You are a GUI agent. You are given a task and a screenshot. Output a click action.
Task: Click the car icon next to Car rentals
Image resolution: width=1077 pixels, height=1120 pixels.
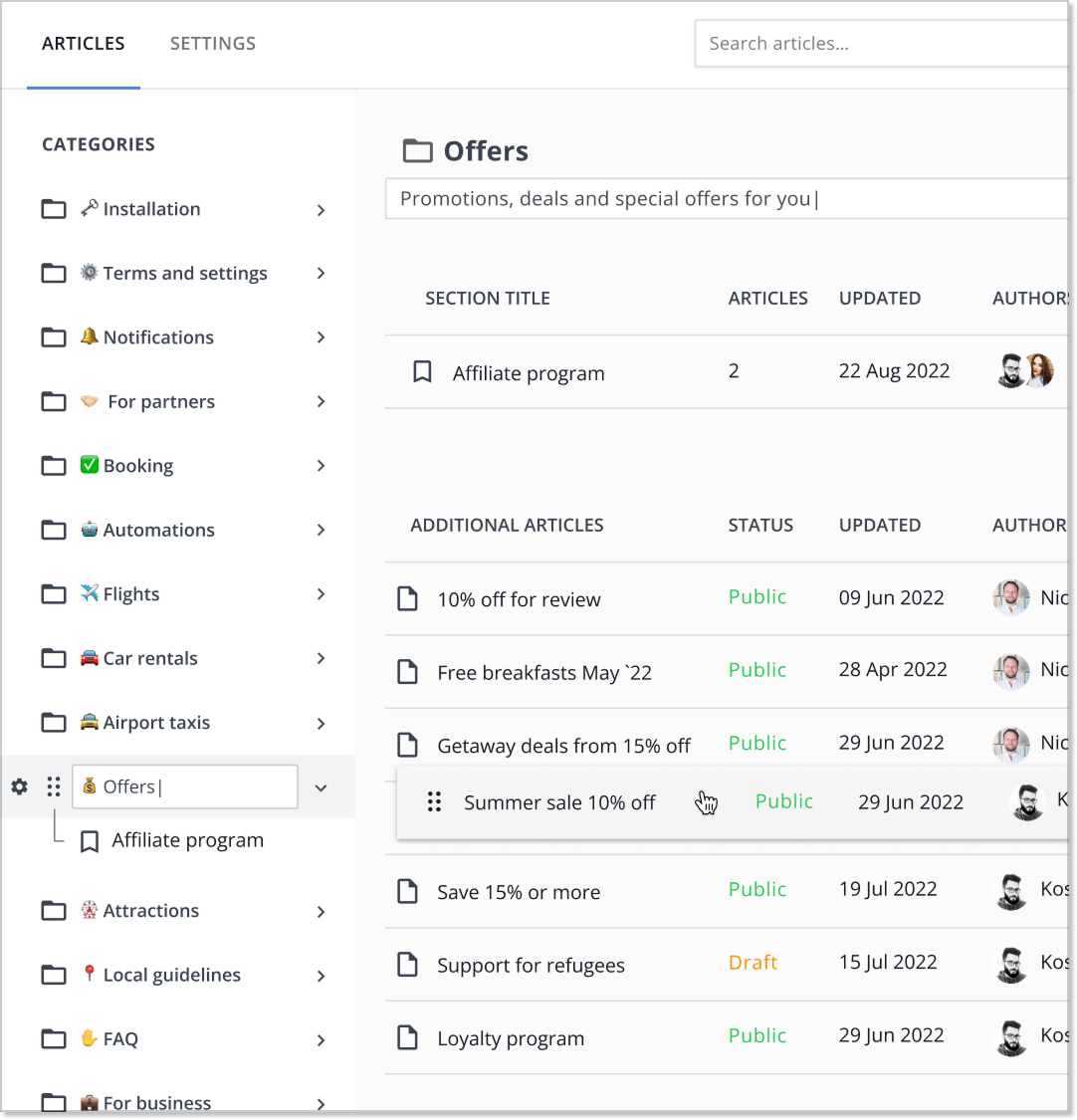88,657
